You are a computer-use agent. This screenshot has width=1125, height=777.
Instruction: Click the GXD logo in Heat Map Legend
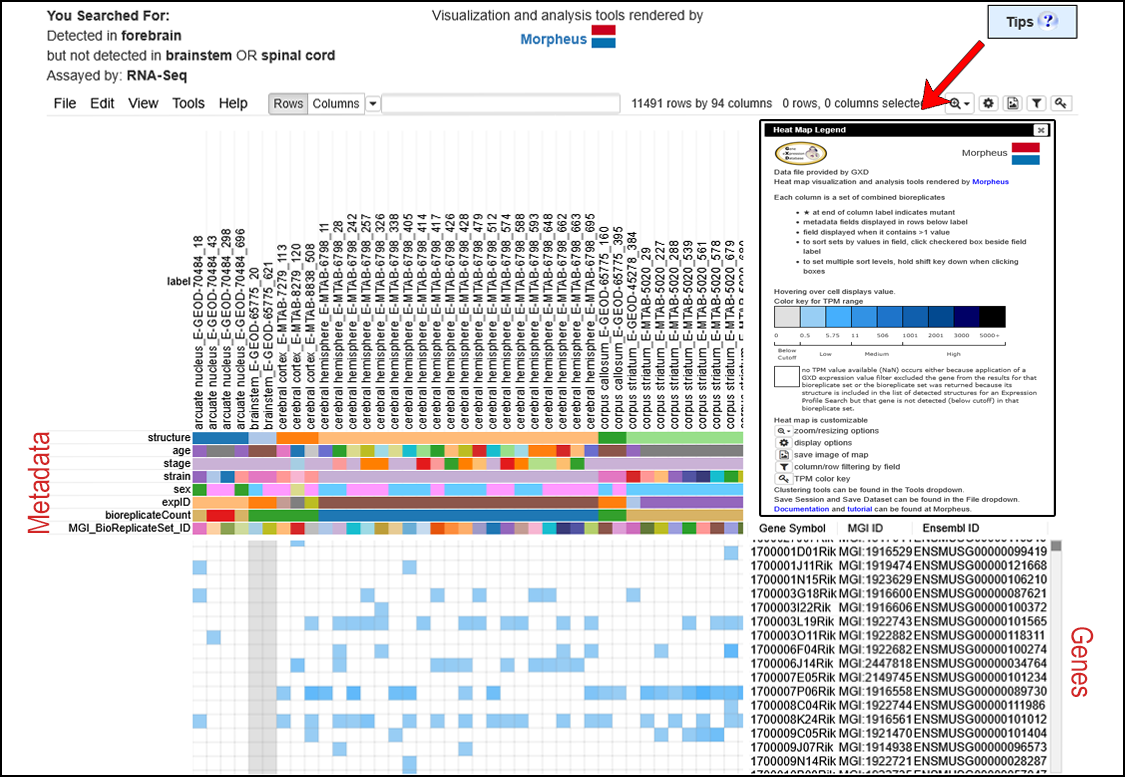click(801, 153)
